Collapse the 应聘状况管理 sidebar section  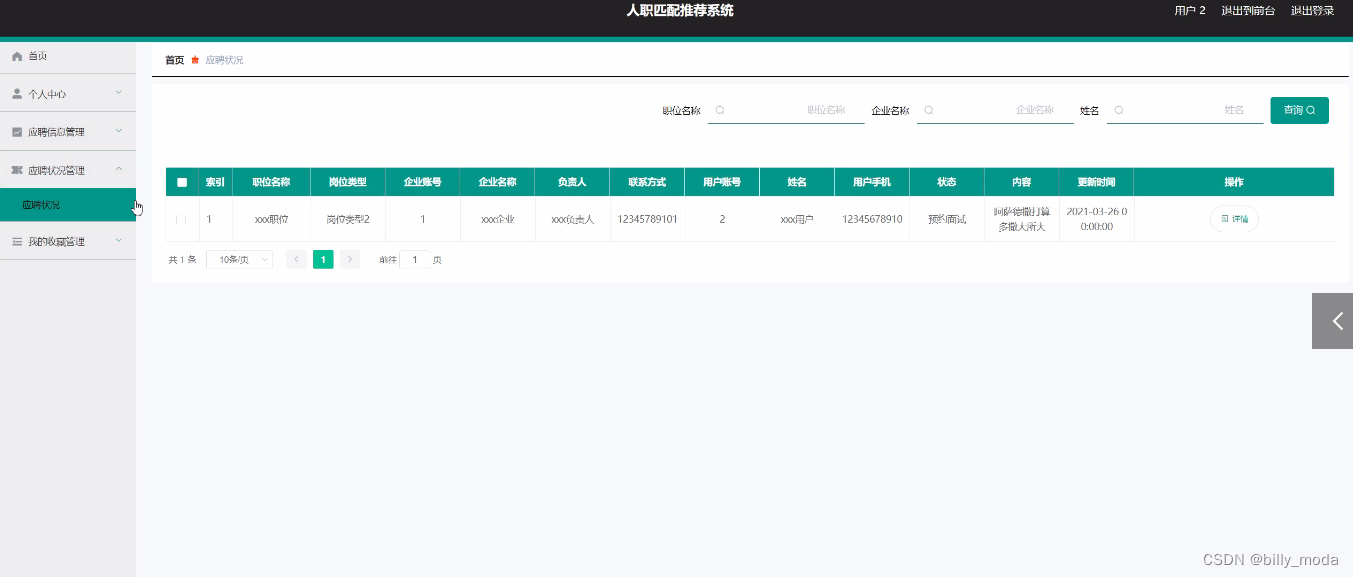coord(67,169)
